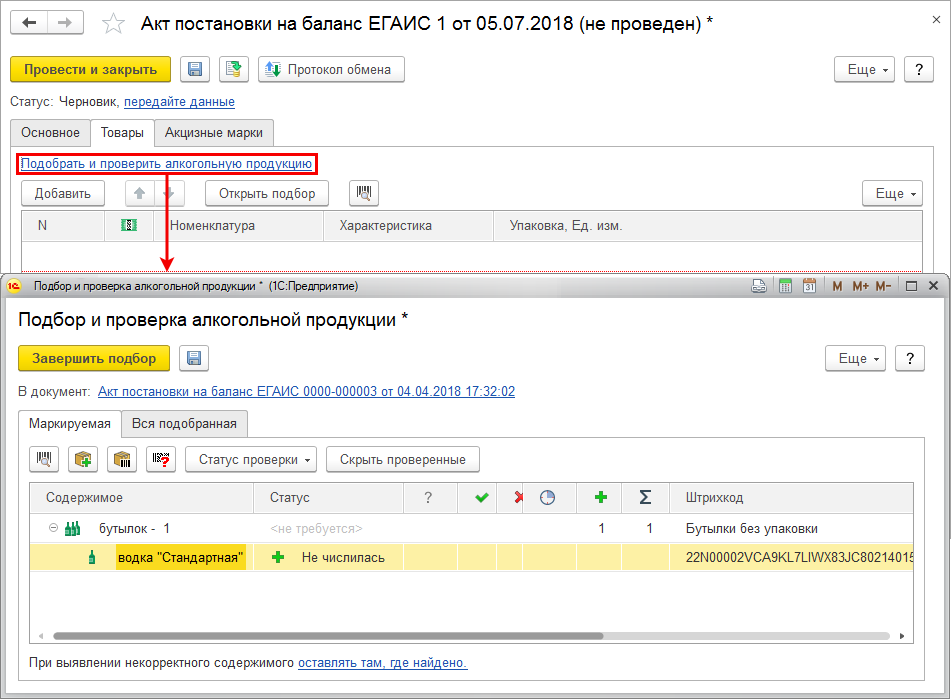Click the Не числилась status cell

[328, 558]
